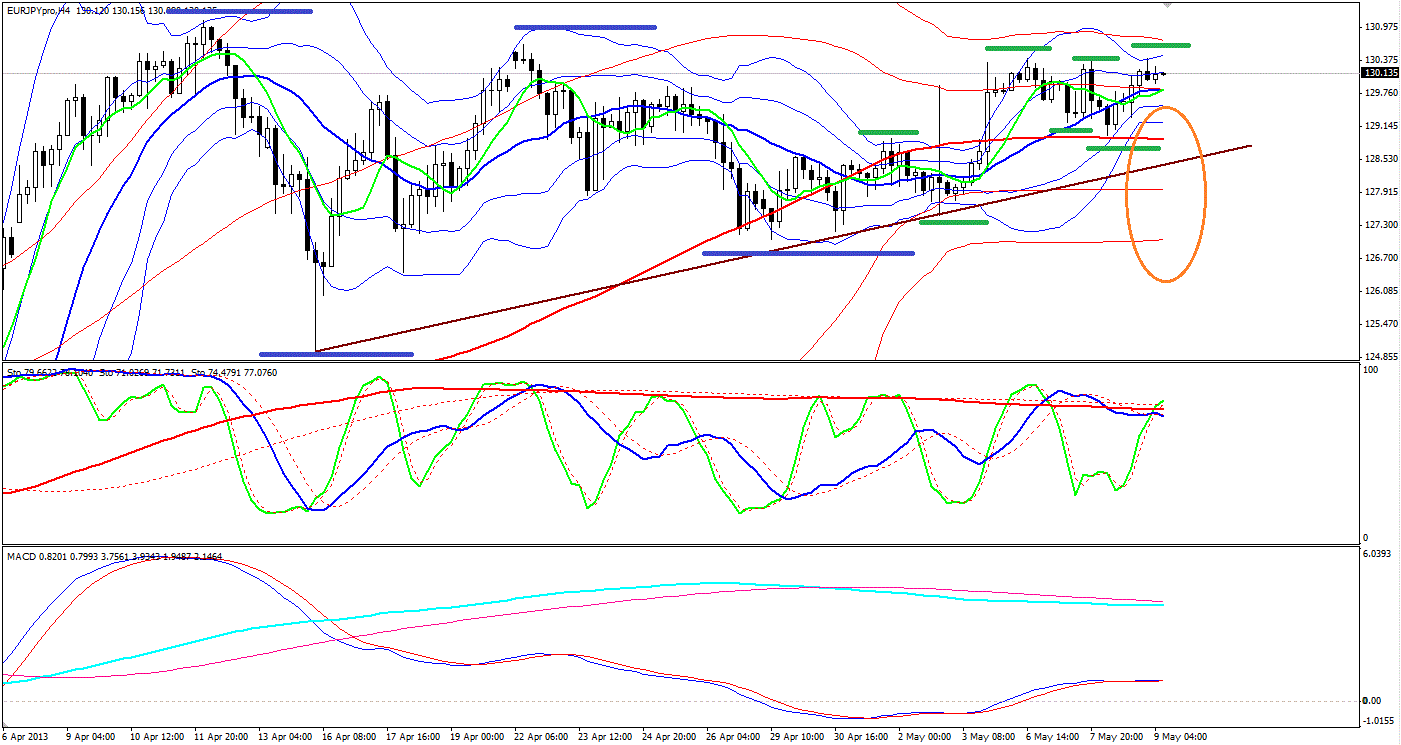Select the blue horizontal bar at chart bottom

[336, 353]
